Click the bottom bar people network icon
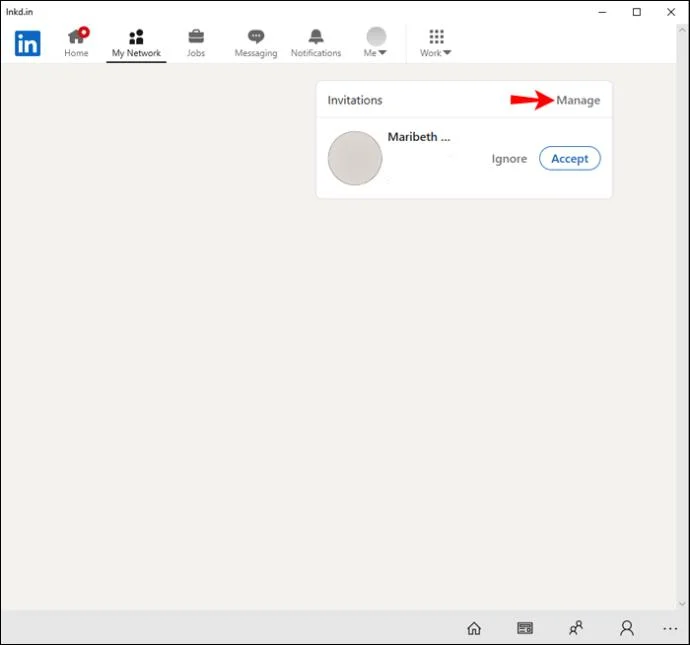This screenshot has width=690, height=645. 576,628
